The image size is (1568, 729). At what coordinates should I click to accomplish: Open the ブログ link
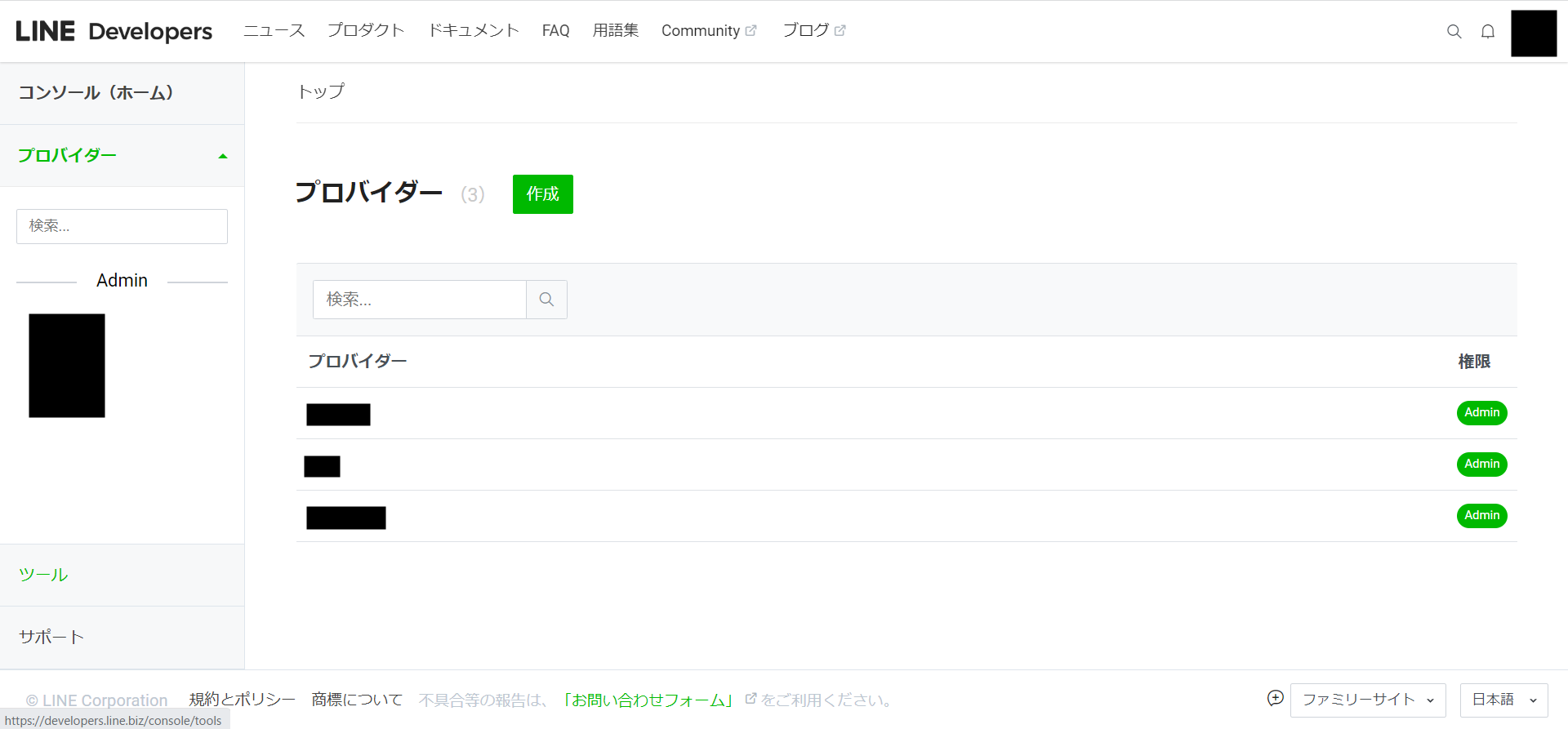coord(806,30)
